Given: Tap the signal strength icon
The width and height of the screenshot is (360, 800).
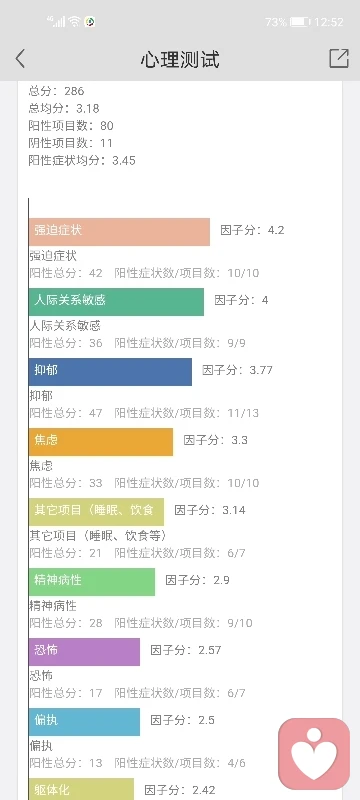Looking at the screenshot, I should [x=56, y=21].
